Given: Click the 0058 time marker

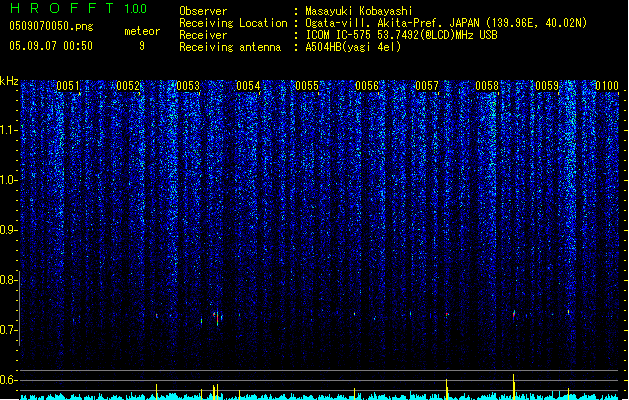Looking at the screenshot, I should pos(487,86).
